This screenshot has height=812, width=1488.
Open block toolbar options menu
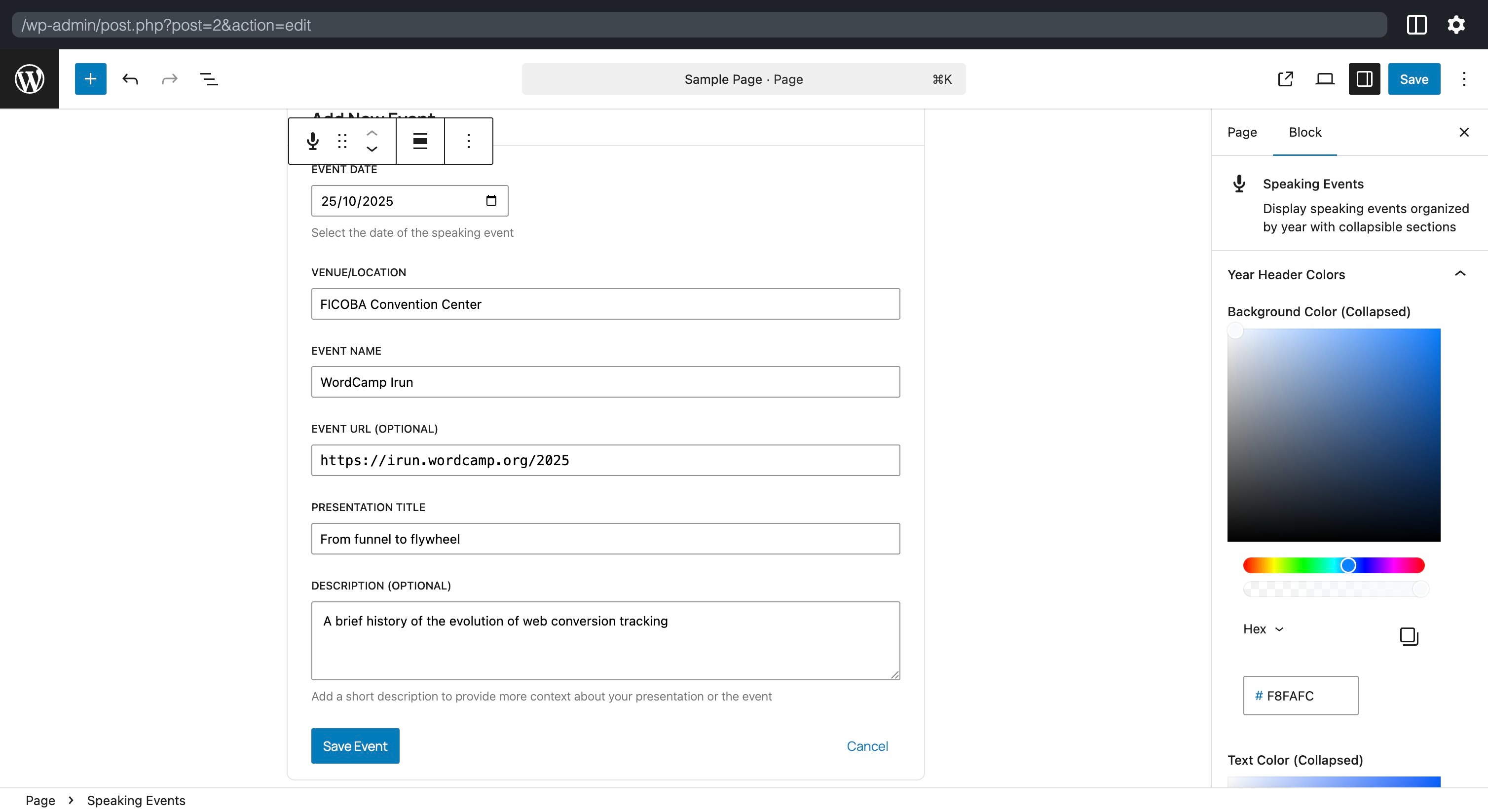coord(469,141)
